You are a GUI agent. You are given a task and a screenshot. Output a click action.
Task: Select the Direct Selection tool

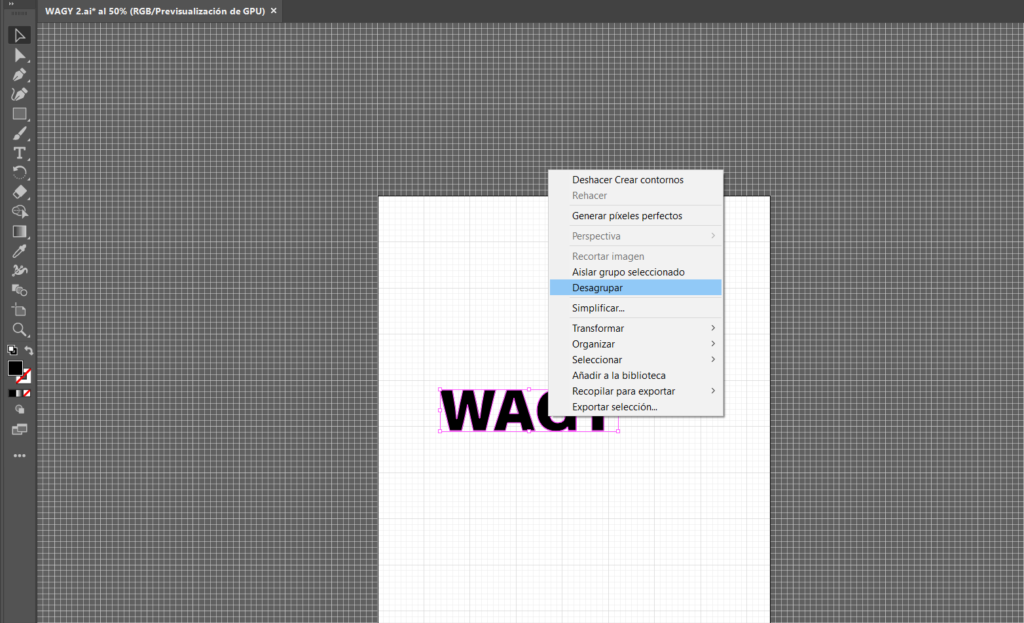(x=19, y=55)
